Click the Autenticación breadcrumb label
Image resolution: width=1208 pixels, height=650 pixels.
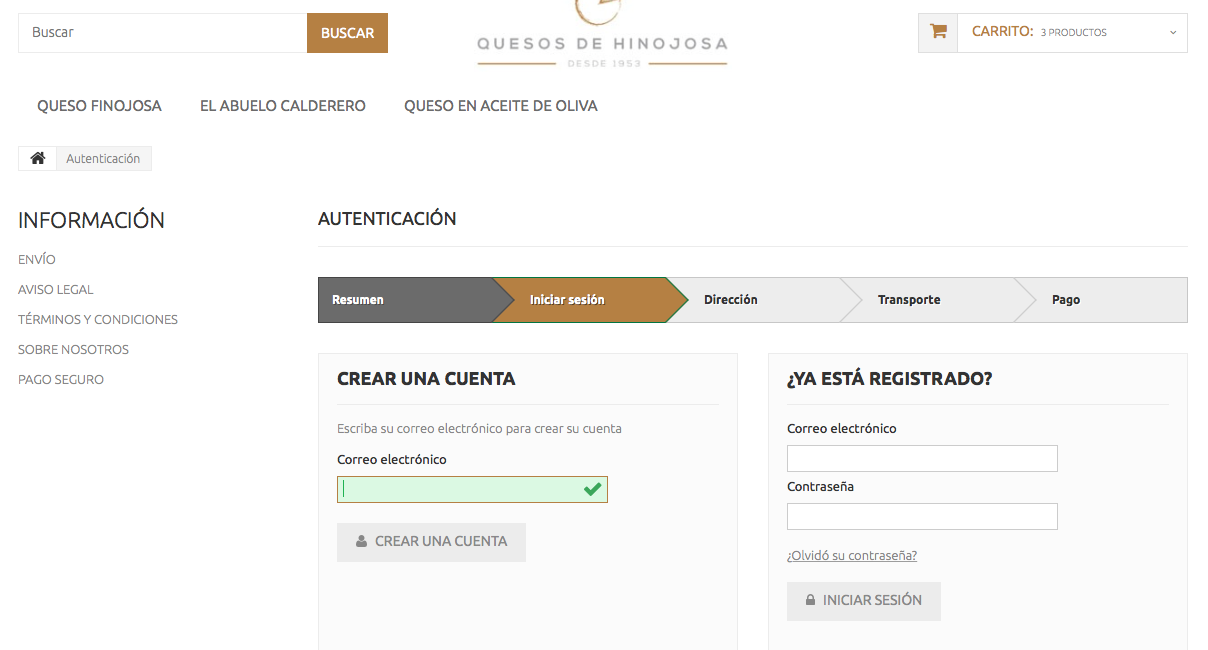(103, 158)
